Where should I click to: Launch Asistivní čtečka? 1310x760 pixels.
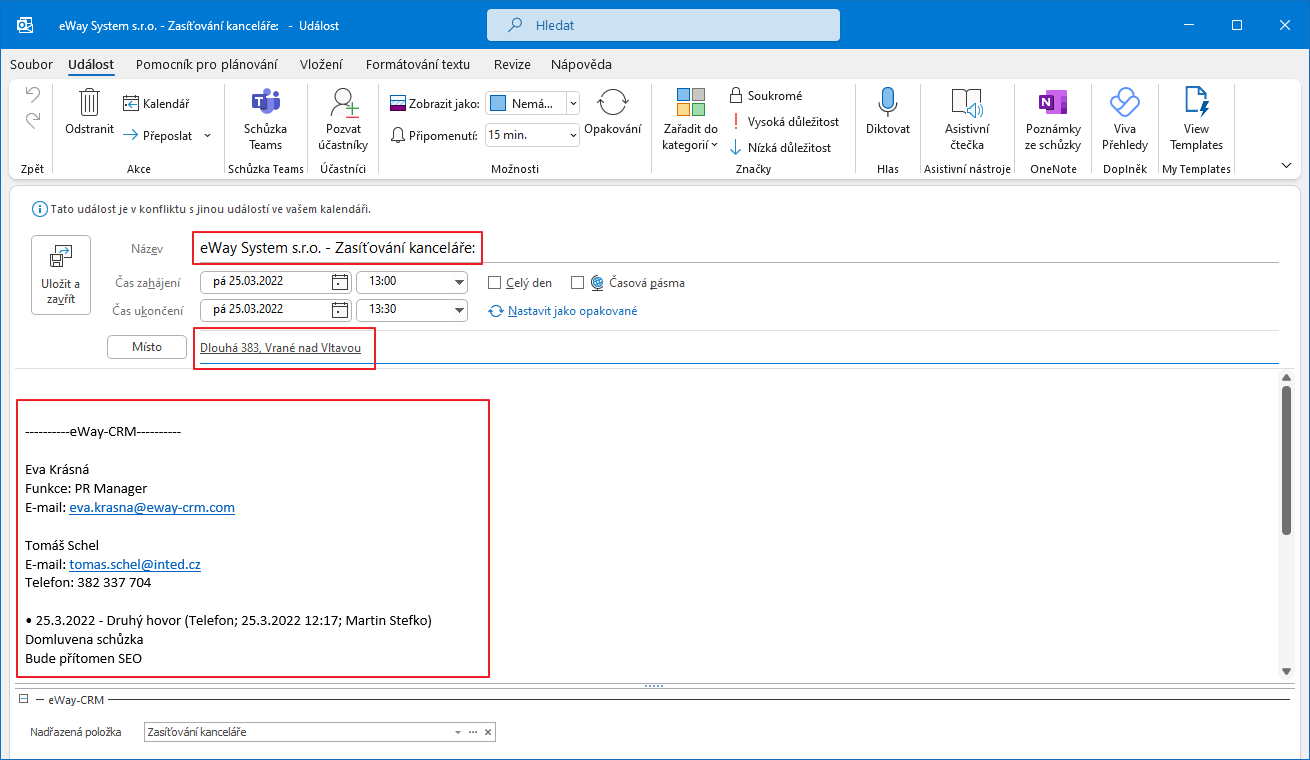coord(967,120)
